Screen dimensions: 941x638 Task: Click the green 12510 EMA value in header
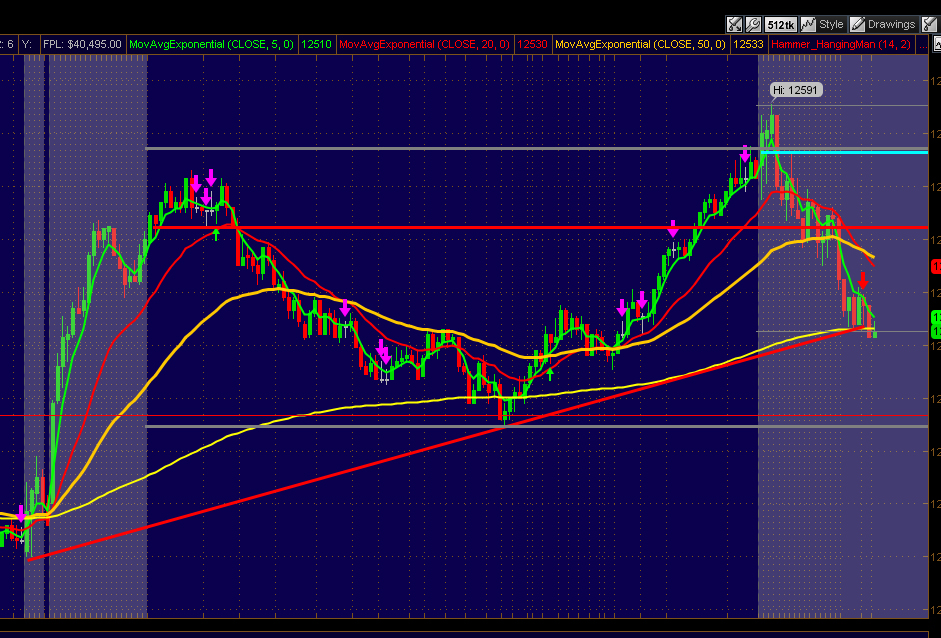coord(316,44)
